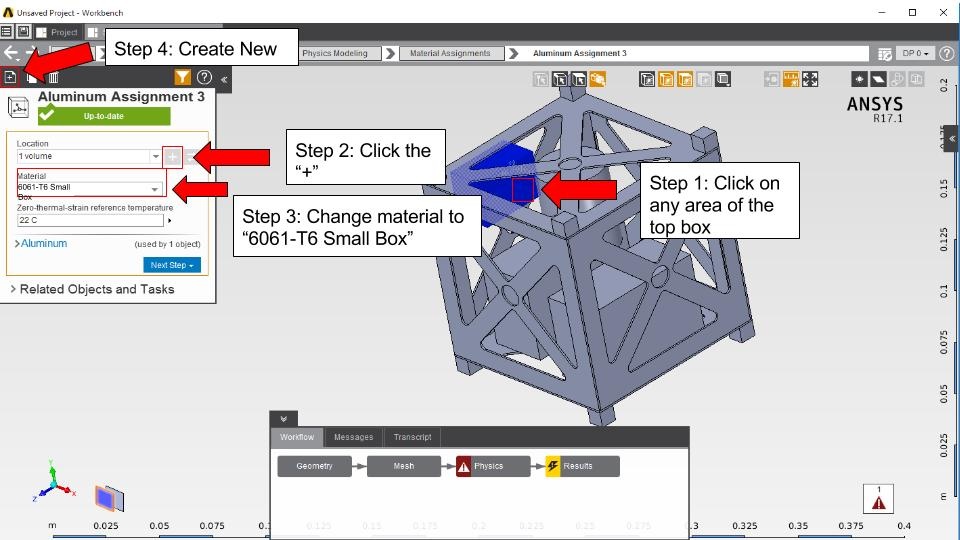Click the Create New task icon
This screenshot has width=960, height=540.
point(10,77)
